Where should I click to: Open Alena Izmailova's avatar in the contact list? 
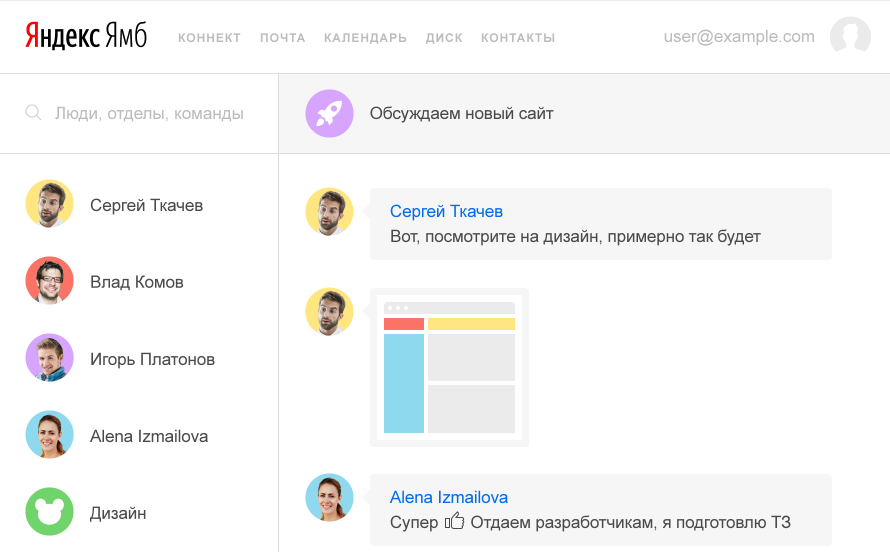49,435
